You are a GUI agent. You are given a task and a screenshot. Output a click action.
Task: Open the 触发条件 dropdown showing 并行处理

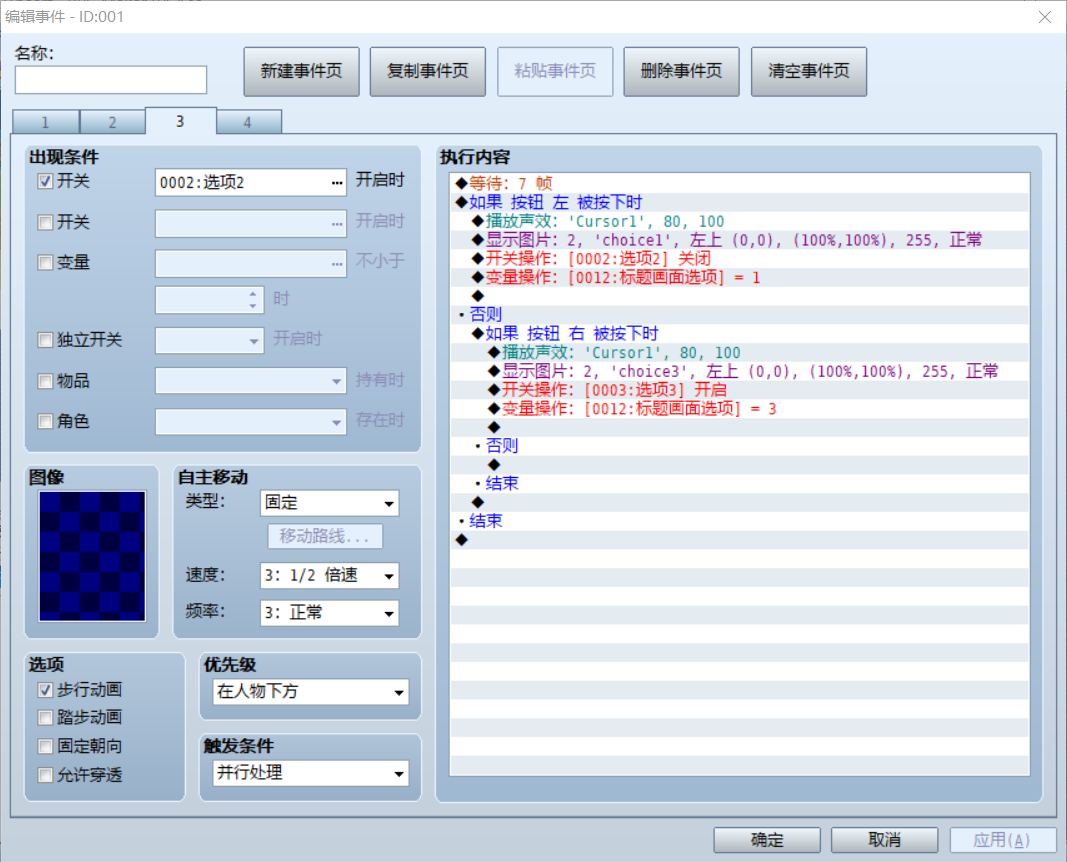coord(311,773)
